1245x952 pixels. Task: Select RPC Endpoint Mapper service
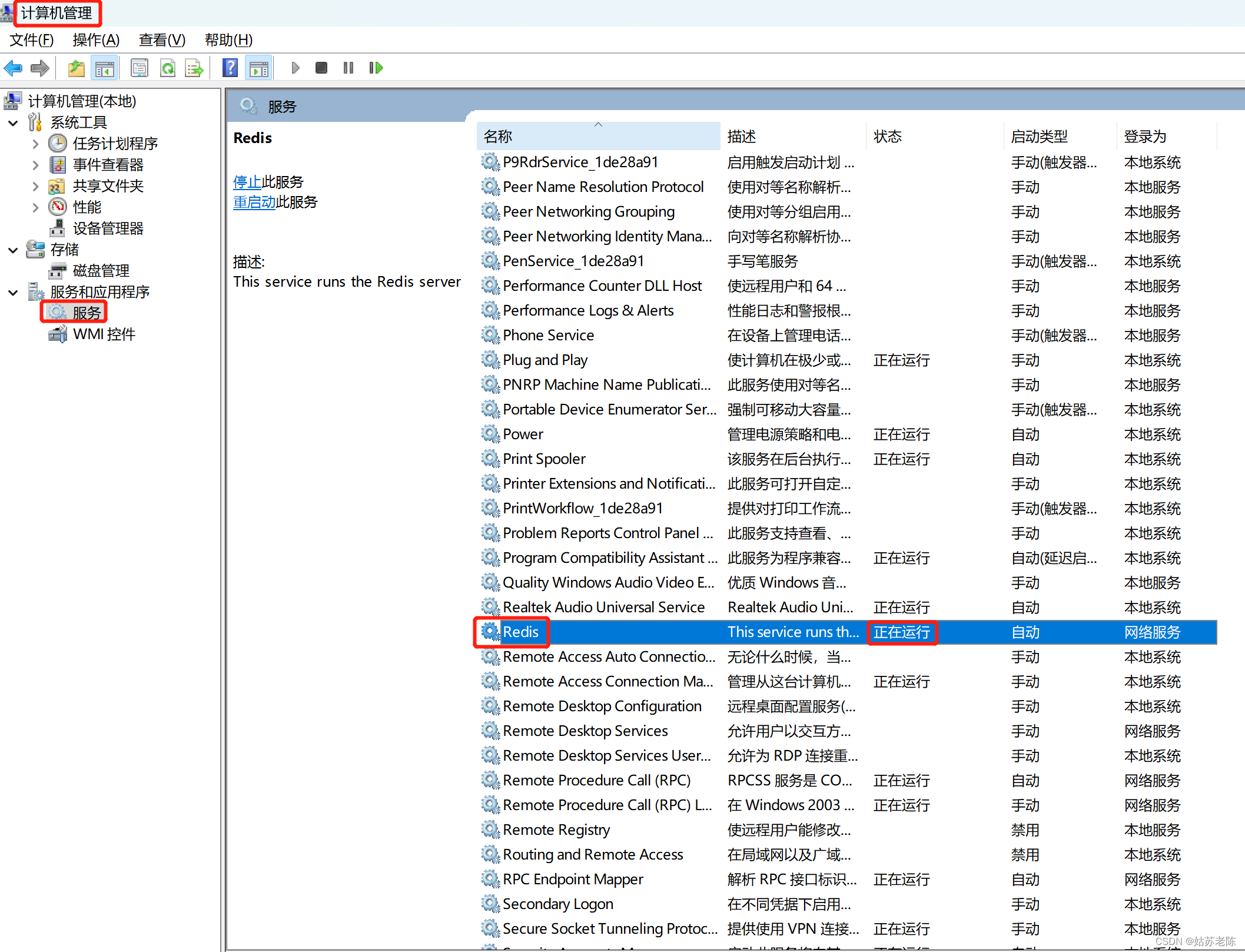[x=846, y=880]
